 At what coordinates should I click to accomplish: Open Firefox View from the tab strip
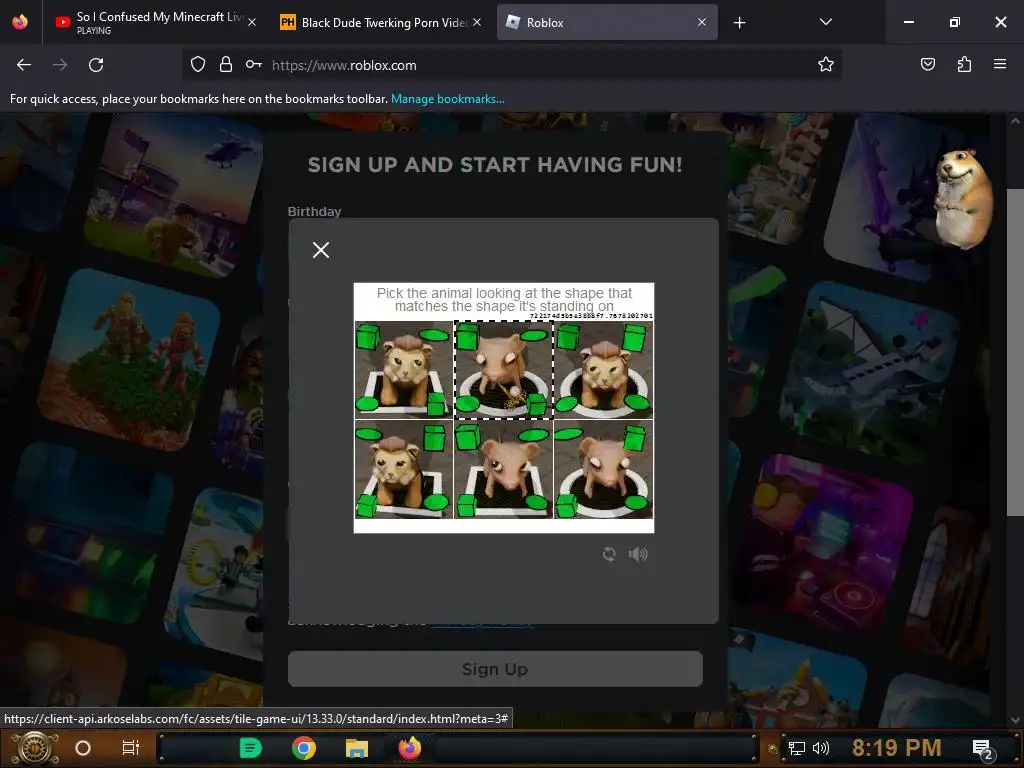pos(20,22)
